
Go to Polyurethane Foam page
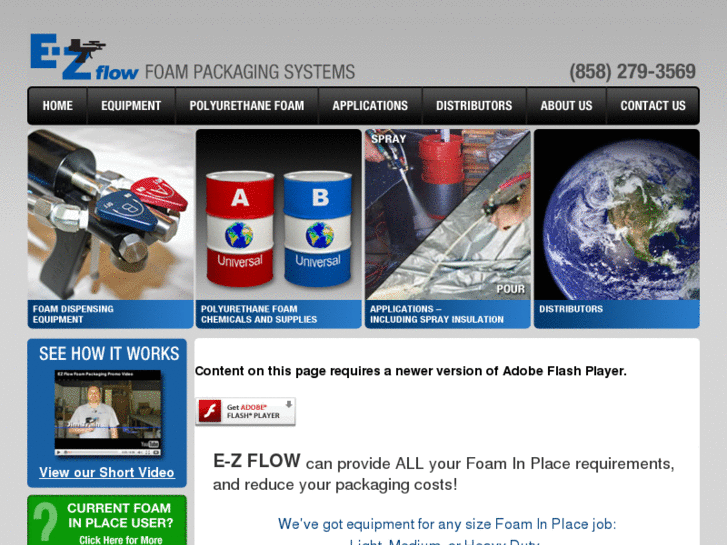(x=247, y=106)
